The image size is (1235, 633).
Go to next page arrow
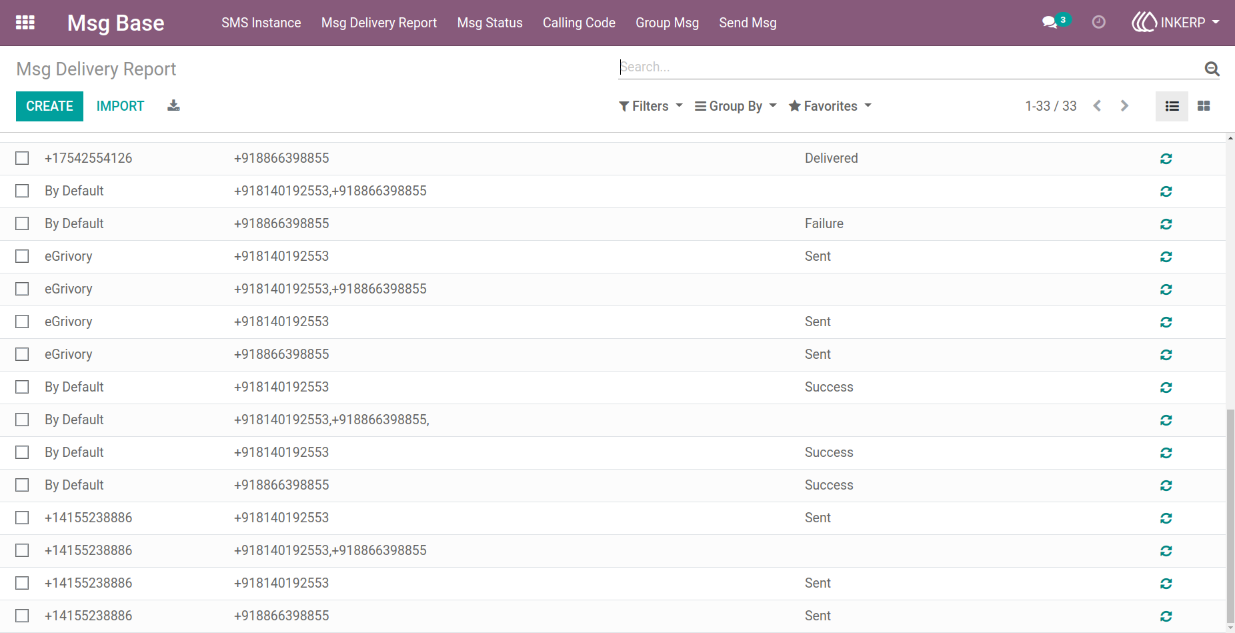pos(1125,106)
